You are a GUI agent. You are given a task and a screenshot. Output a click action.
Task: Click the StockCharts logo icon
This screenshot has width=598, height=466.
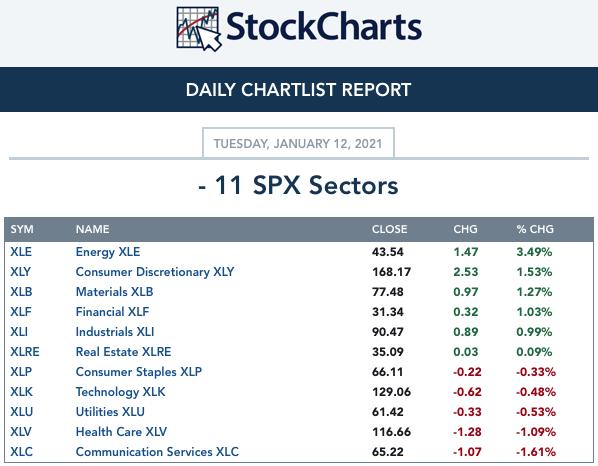(x=199, y=29)
